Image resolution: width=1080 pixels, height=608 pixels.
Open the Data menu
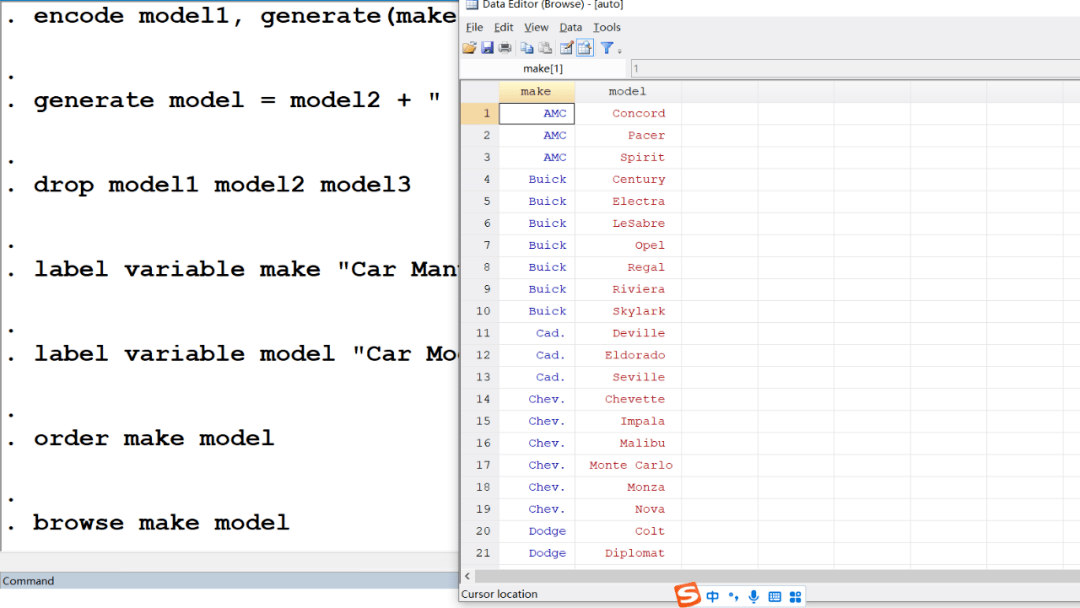(x=570, y=28)
